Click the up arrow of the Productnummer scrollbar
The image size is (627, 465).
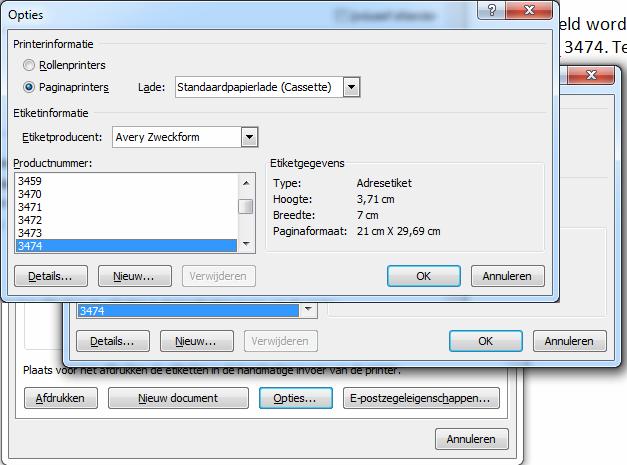245,181
